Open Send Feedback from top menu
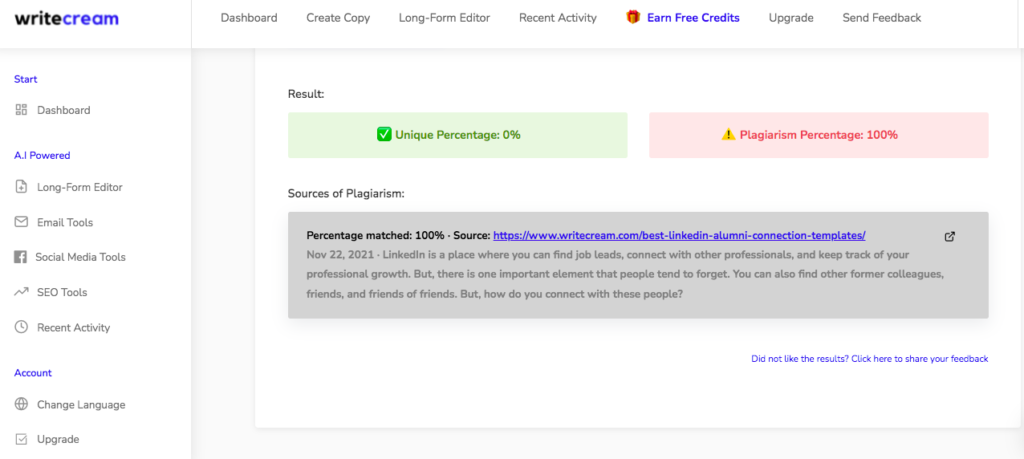Viewport: 1024px width, 459px height. click(882, 18)
